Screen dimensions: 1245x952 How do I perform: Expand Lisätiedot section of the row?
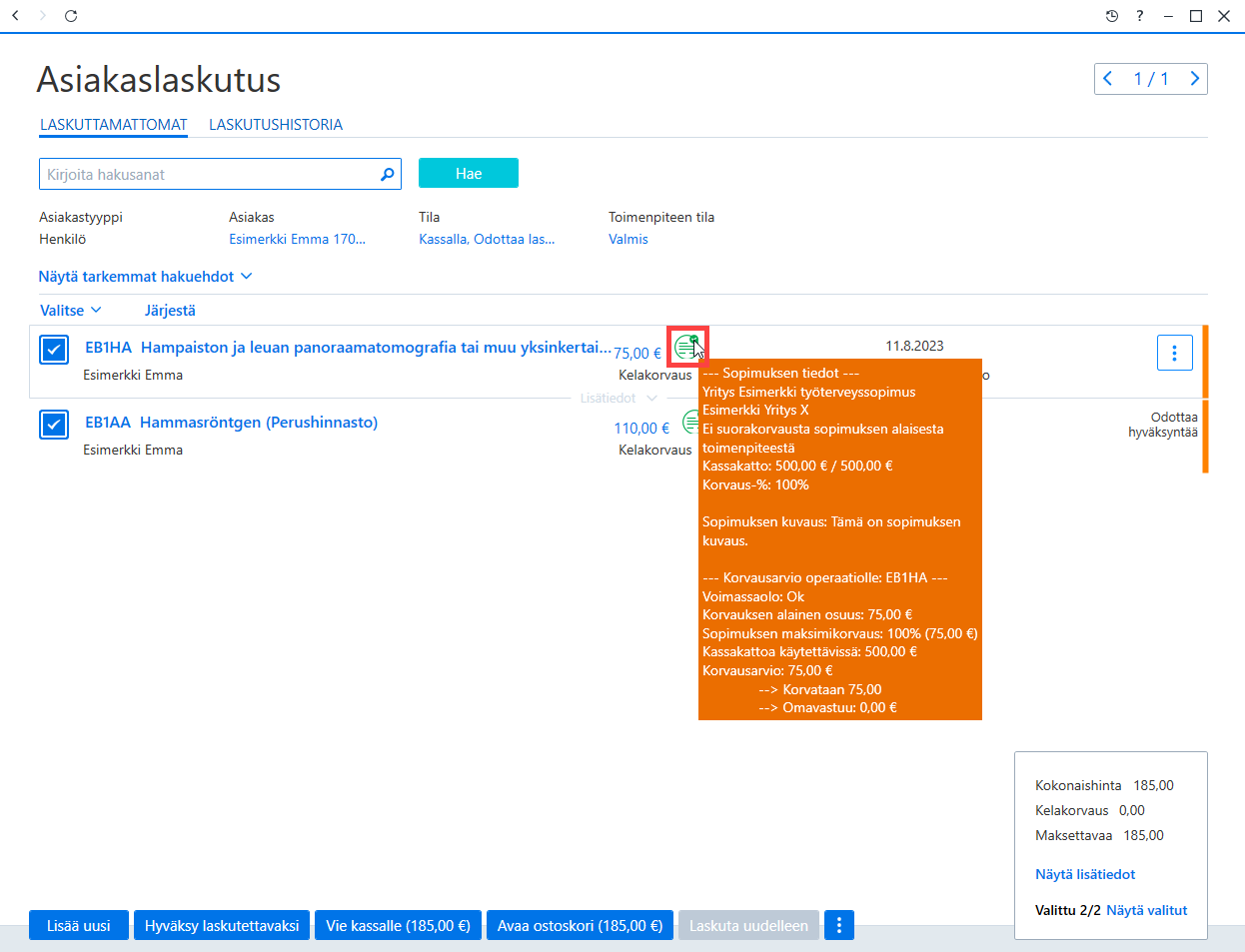tap(620, 398)
